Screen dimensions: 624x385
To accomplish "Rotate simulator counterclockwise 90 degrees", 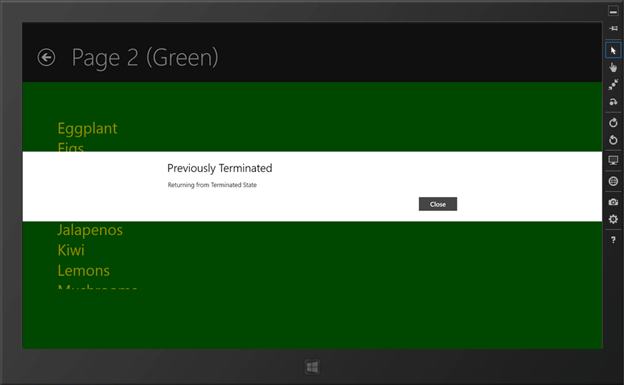I will 613,140.
